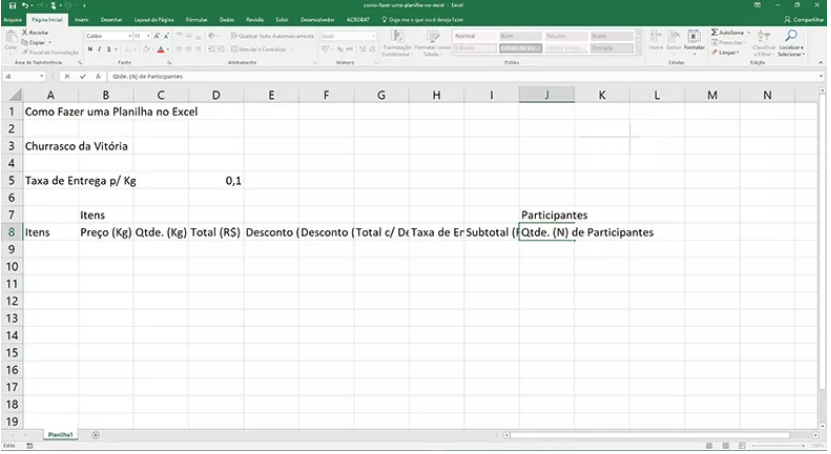Open the Inserir ribbon tab

point(81,19)
